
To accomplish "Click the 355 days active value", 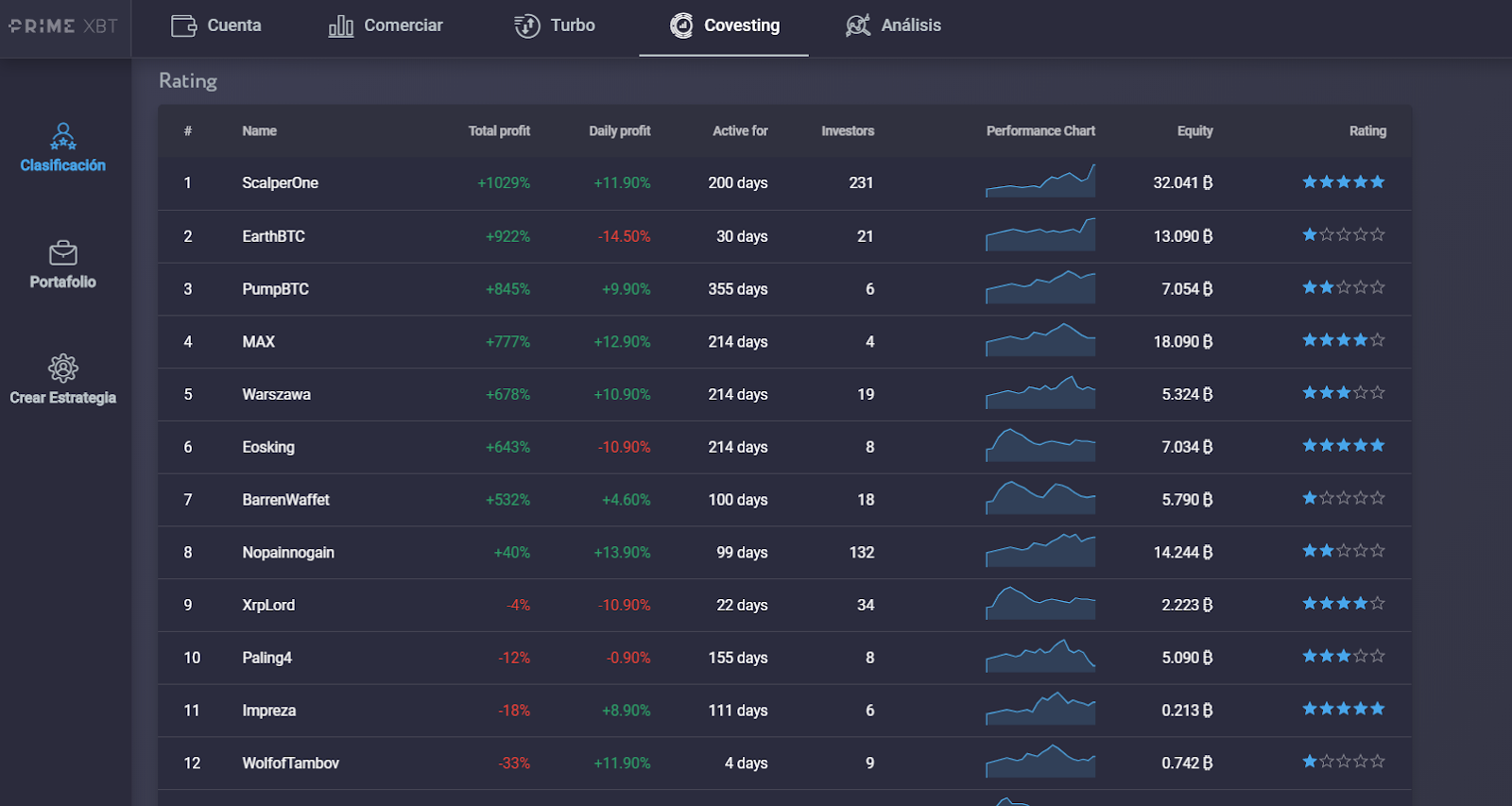I will tap(738, 289).
